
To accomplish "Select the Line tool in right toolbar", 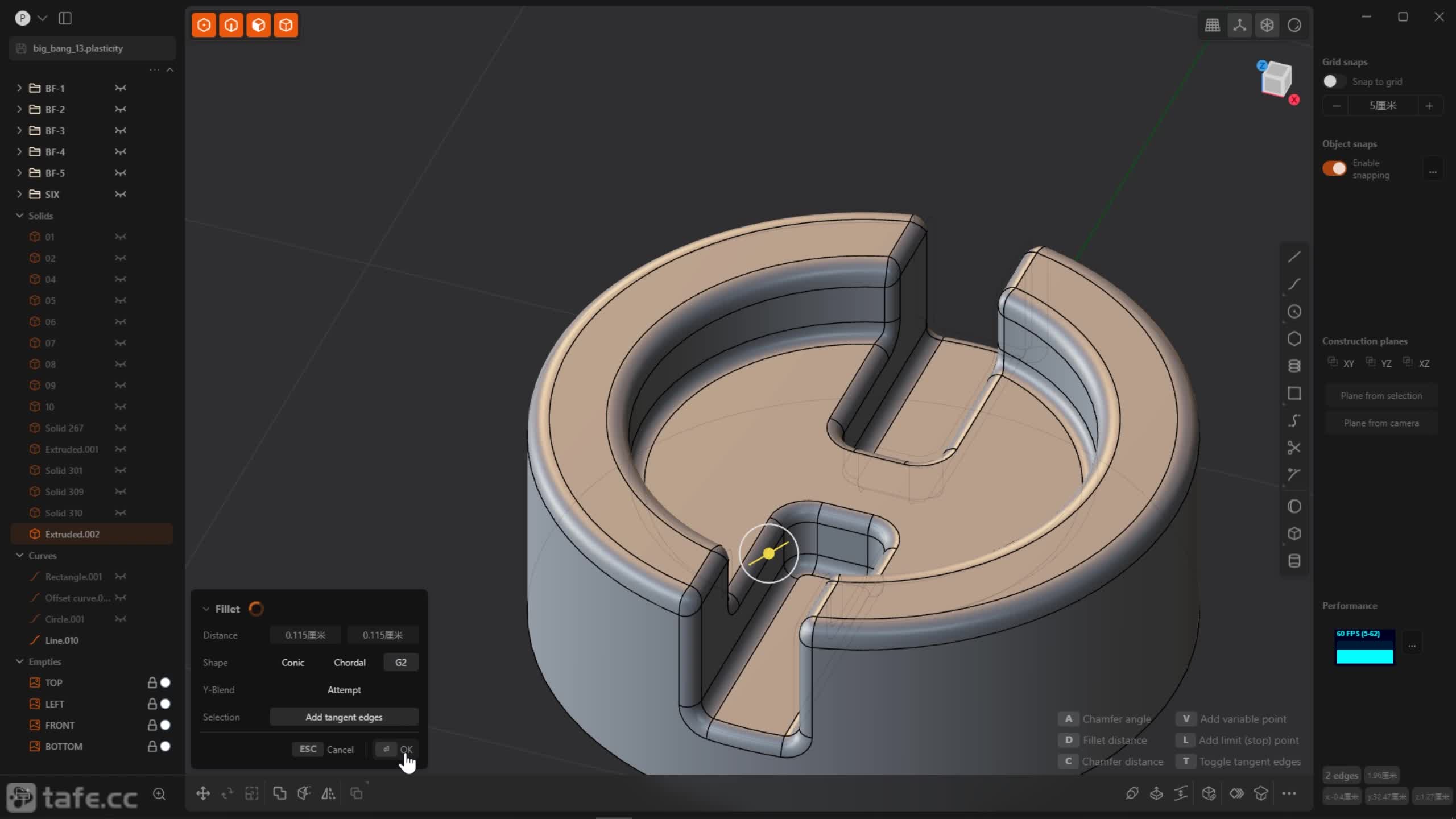I will coord(1294,257).
